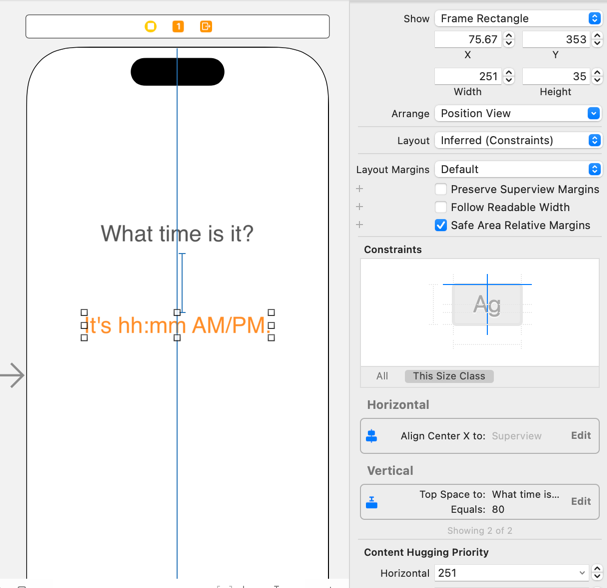The image size is (607, 588).
Task: Uncheck Safe Area Relative Margins
Action: pos(441,225)
